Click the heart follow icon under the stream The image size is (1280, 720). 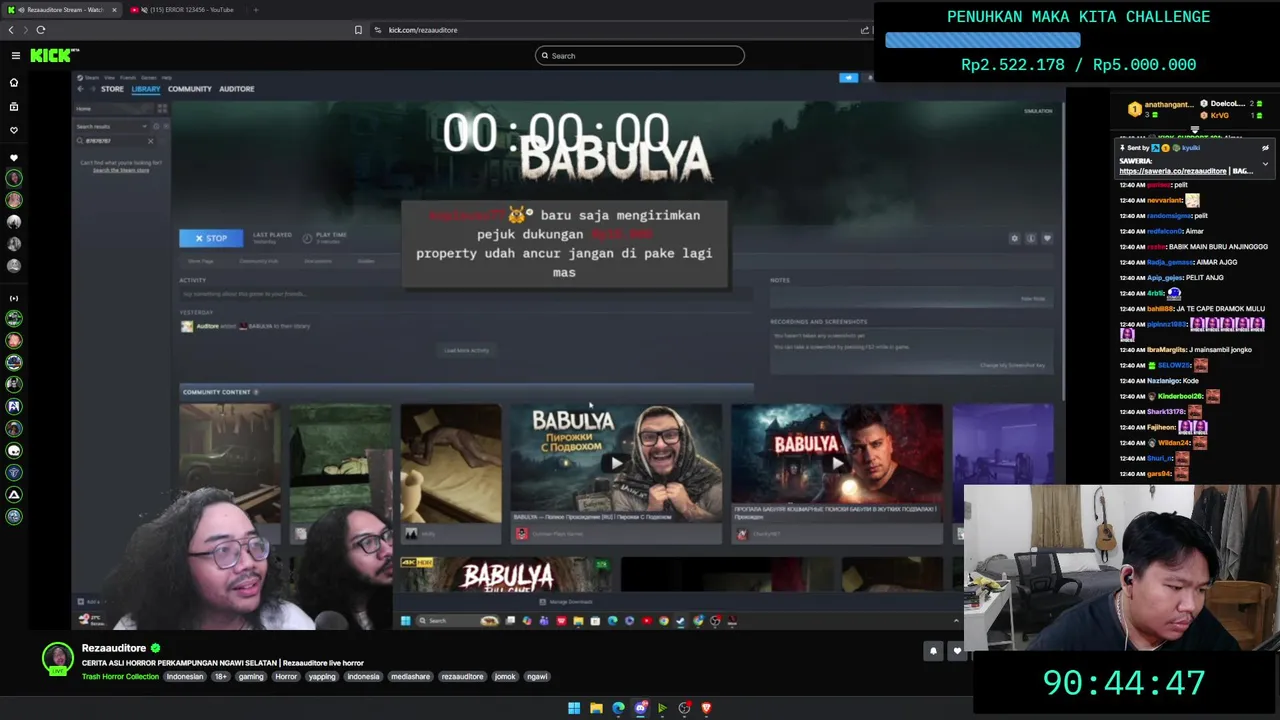(x=957, y=651)
